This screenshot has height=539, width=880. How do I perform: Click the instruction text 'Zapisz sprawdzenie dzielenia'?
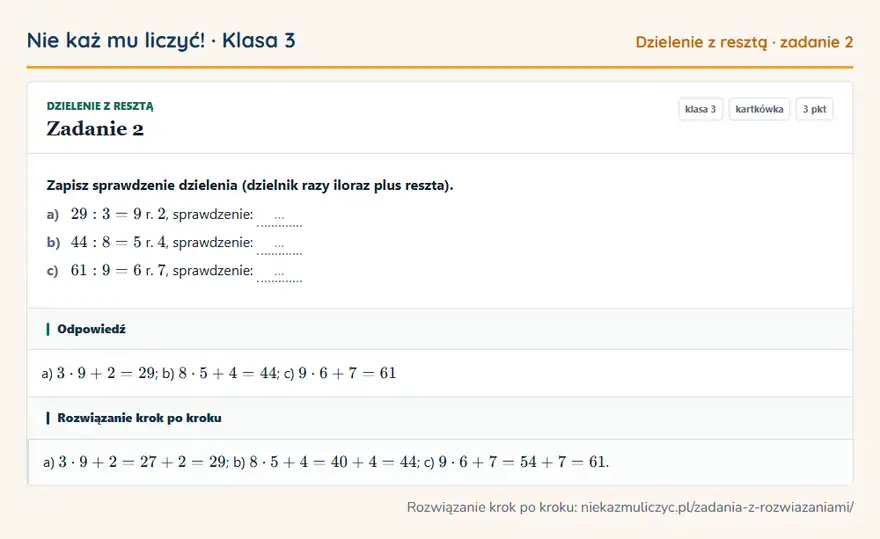142,185
